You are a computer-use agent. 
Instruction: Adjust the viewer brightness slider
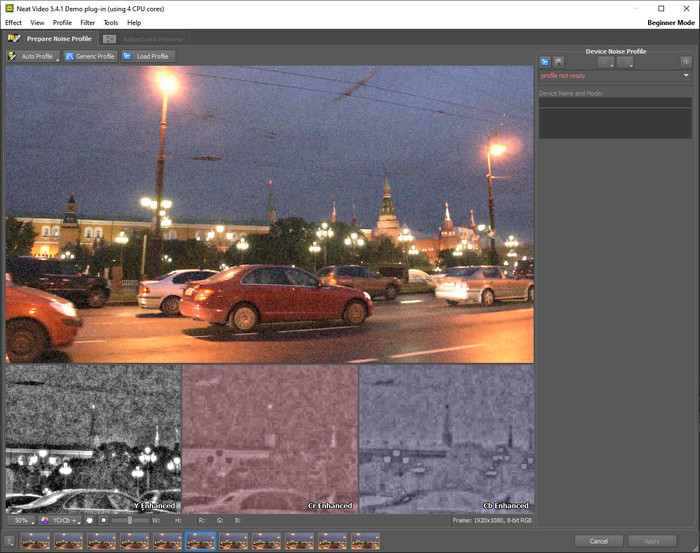130,520
